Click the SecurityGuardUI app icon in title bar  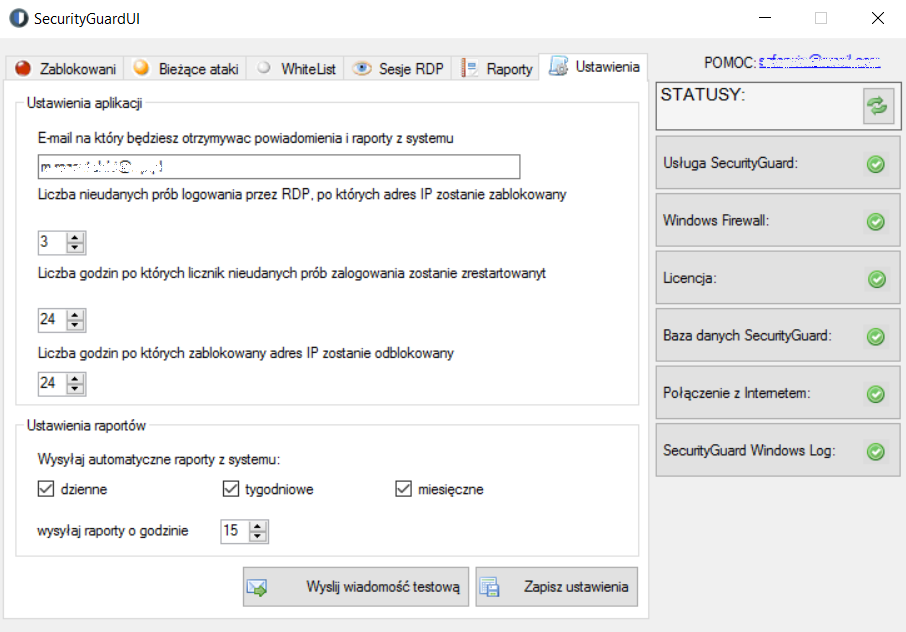[x=18, y=18]
